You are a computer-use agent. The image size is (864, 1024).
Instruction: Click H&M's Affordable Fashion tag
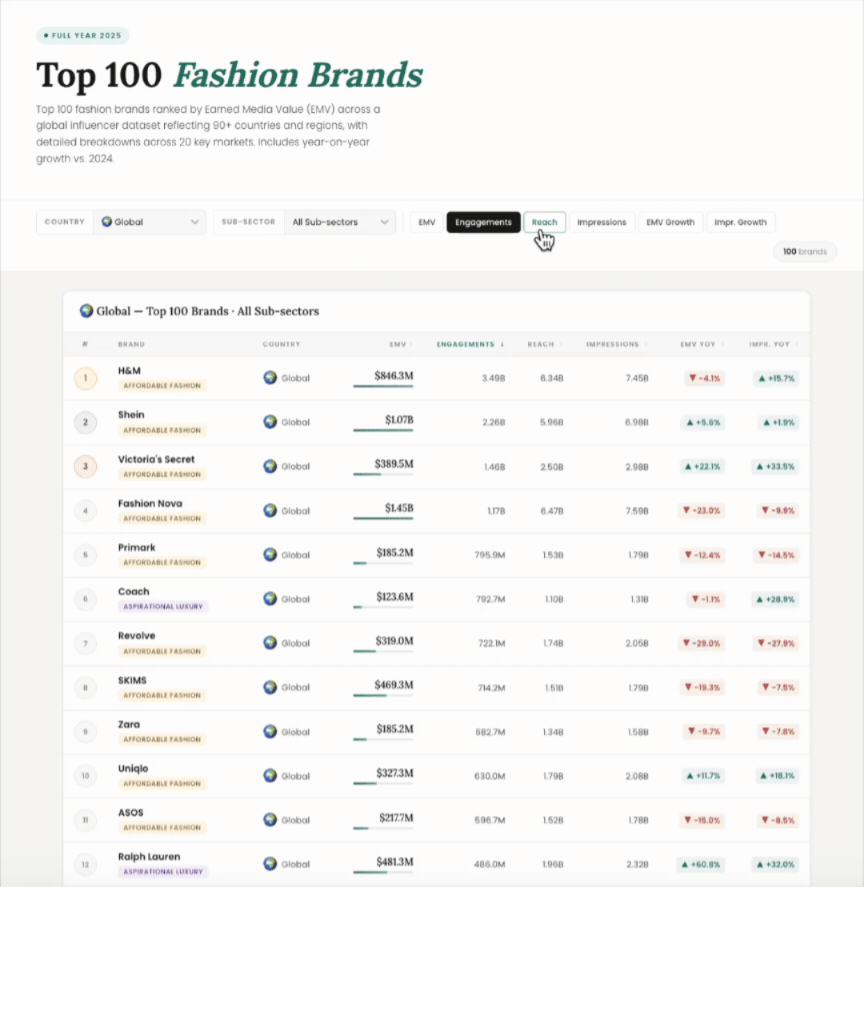[x=162, y=385]
